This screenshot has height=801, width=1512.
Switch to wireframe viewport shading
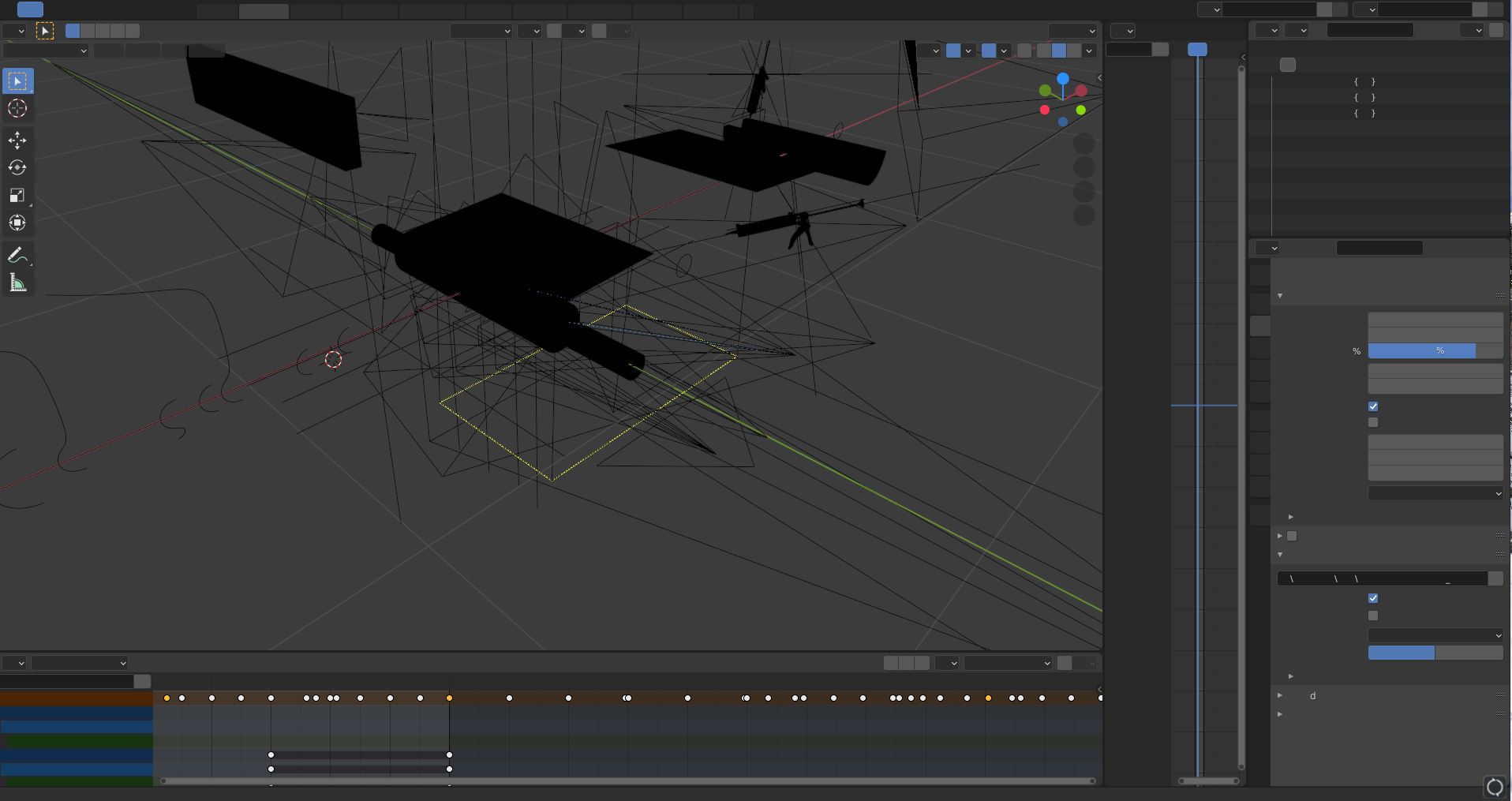pos(1044,51)
